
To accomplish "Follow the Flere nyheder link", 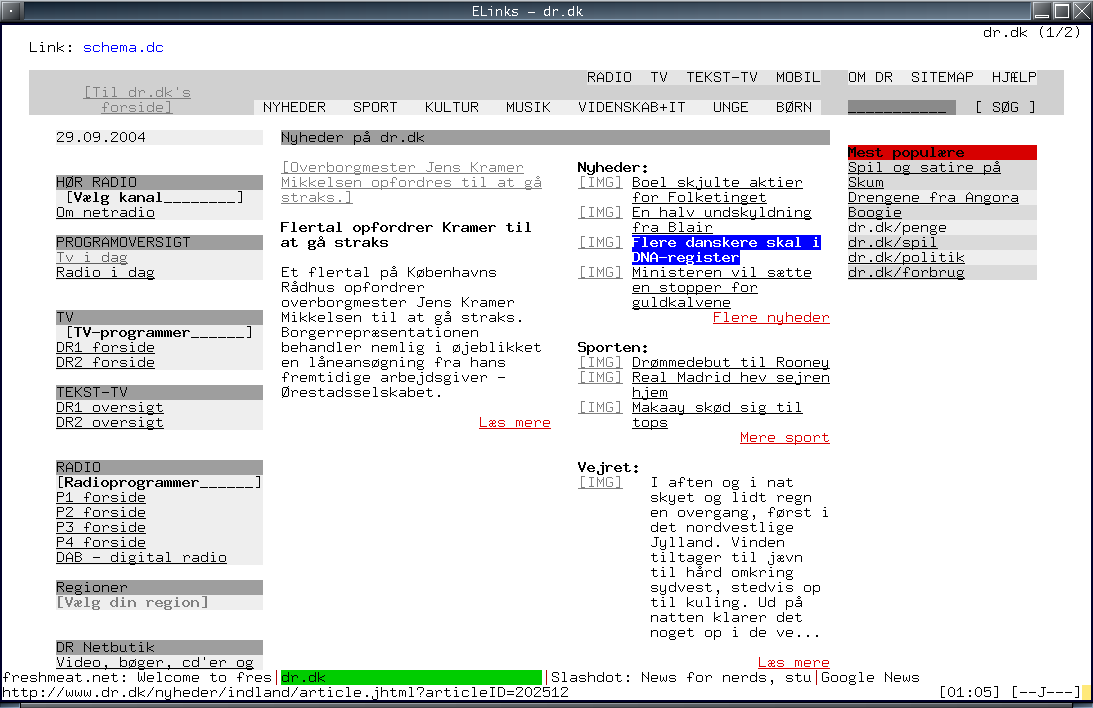I will coord(770,318).
